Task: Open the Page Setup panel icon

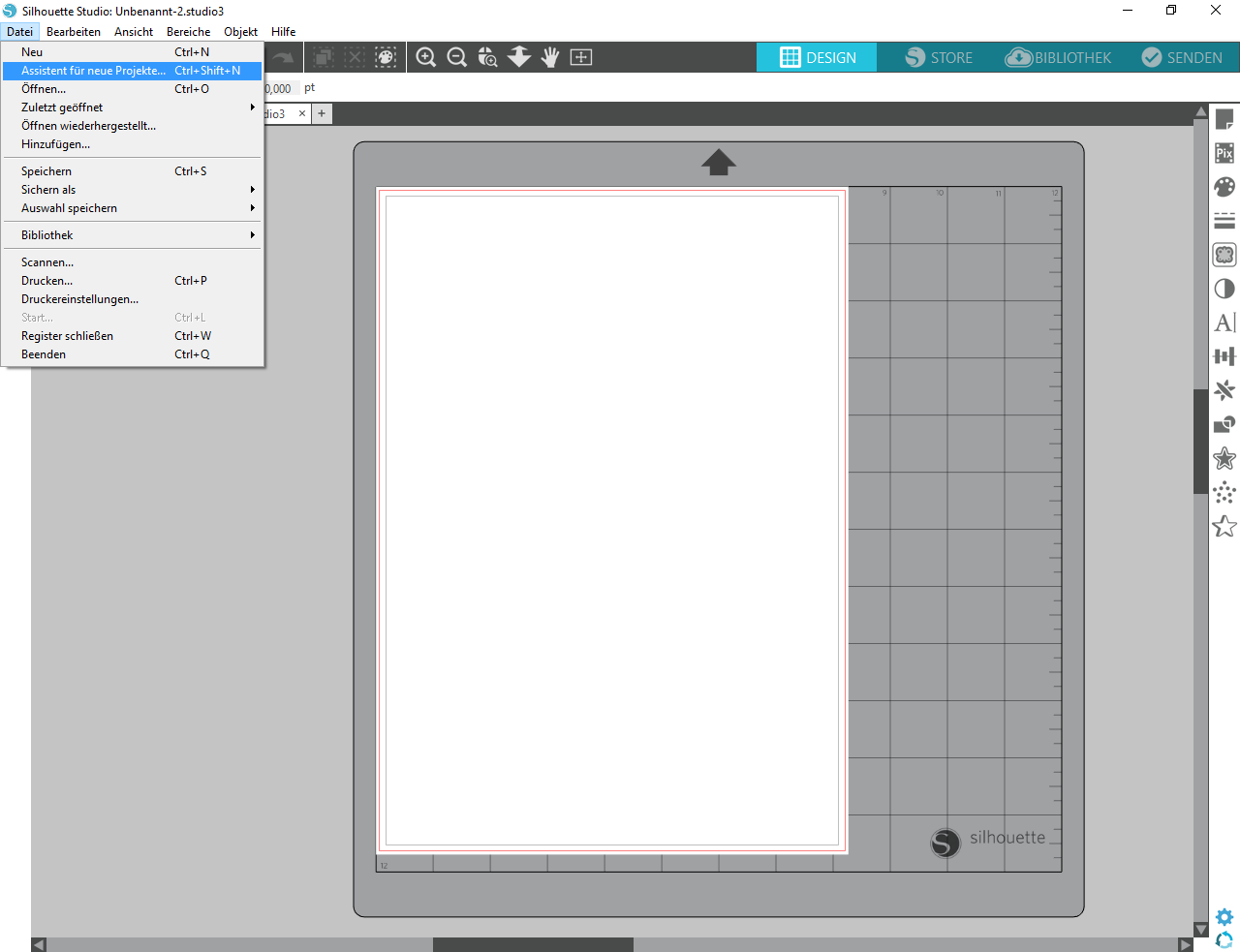Action: (x=1224, y=119)
